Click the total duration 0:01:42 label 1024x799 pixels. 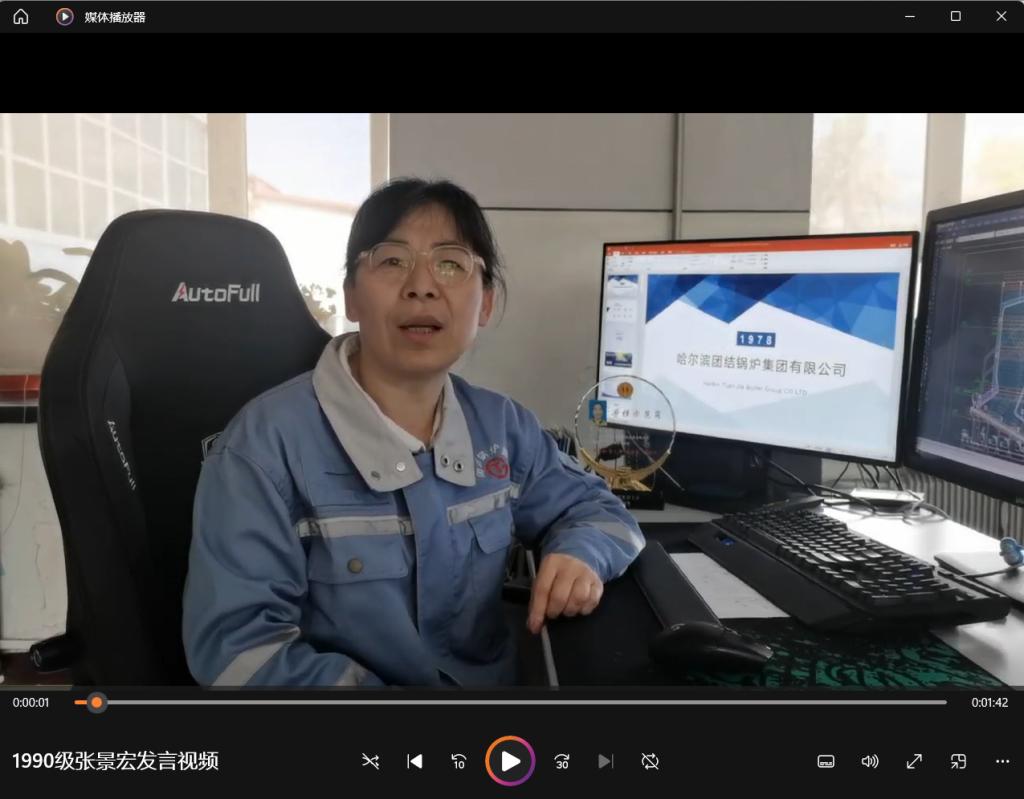tap(989, 703)
